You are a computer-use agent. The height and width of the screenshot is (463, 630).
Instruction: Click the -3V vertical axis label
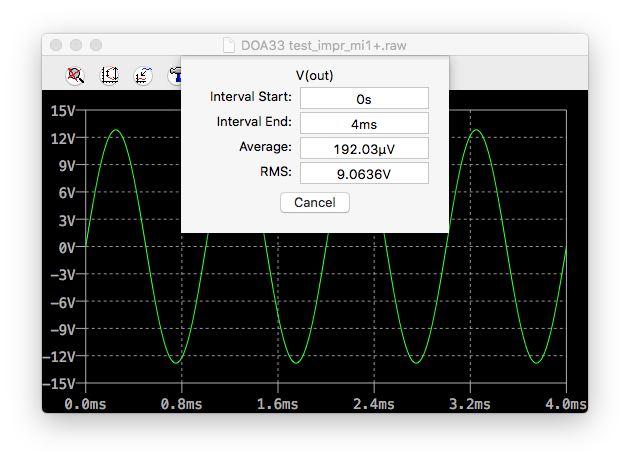[63, 275]
